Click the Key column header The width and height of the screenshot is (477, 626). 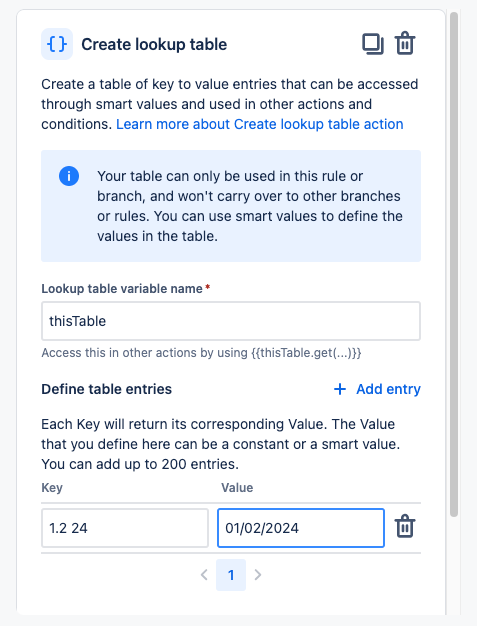pyautogui.click(x=52, y=487)
